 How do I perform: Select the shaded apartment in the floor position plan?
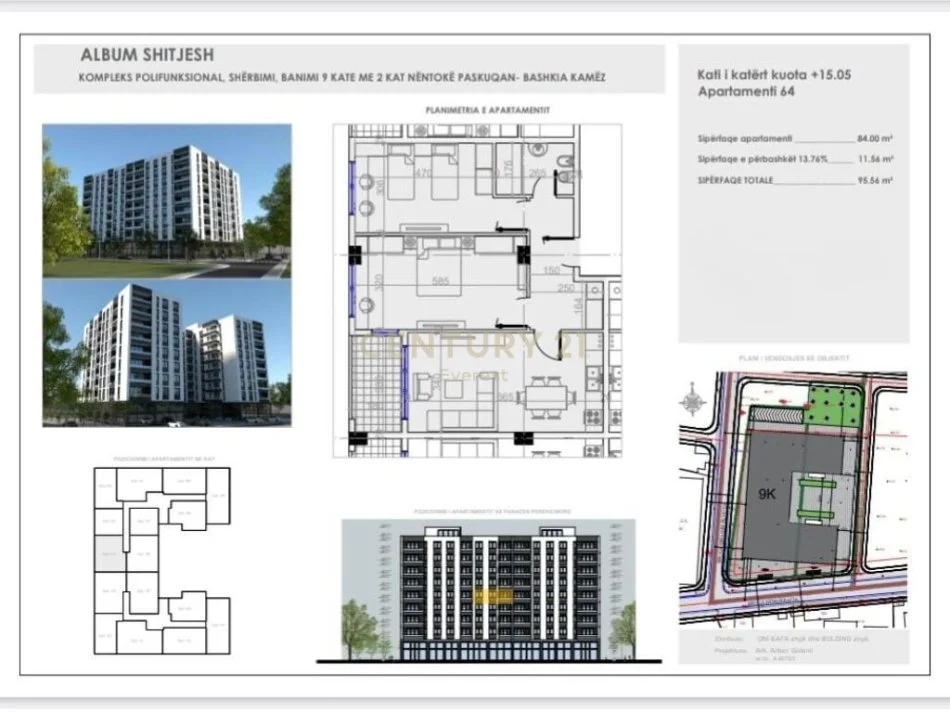(x=110, y=553)
